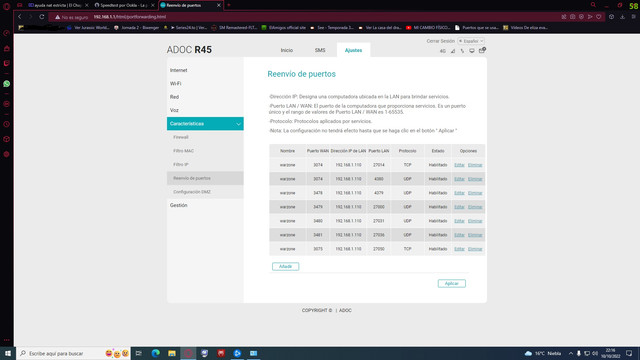Delete the rule with Puerto LAN 27036
Screen dimensions: 640x360
(475, 235)
